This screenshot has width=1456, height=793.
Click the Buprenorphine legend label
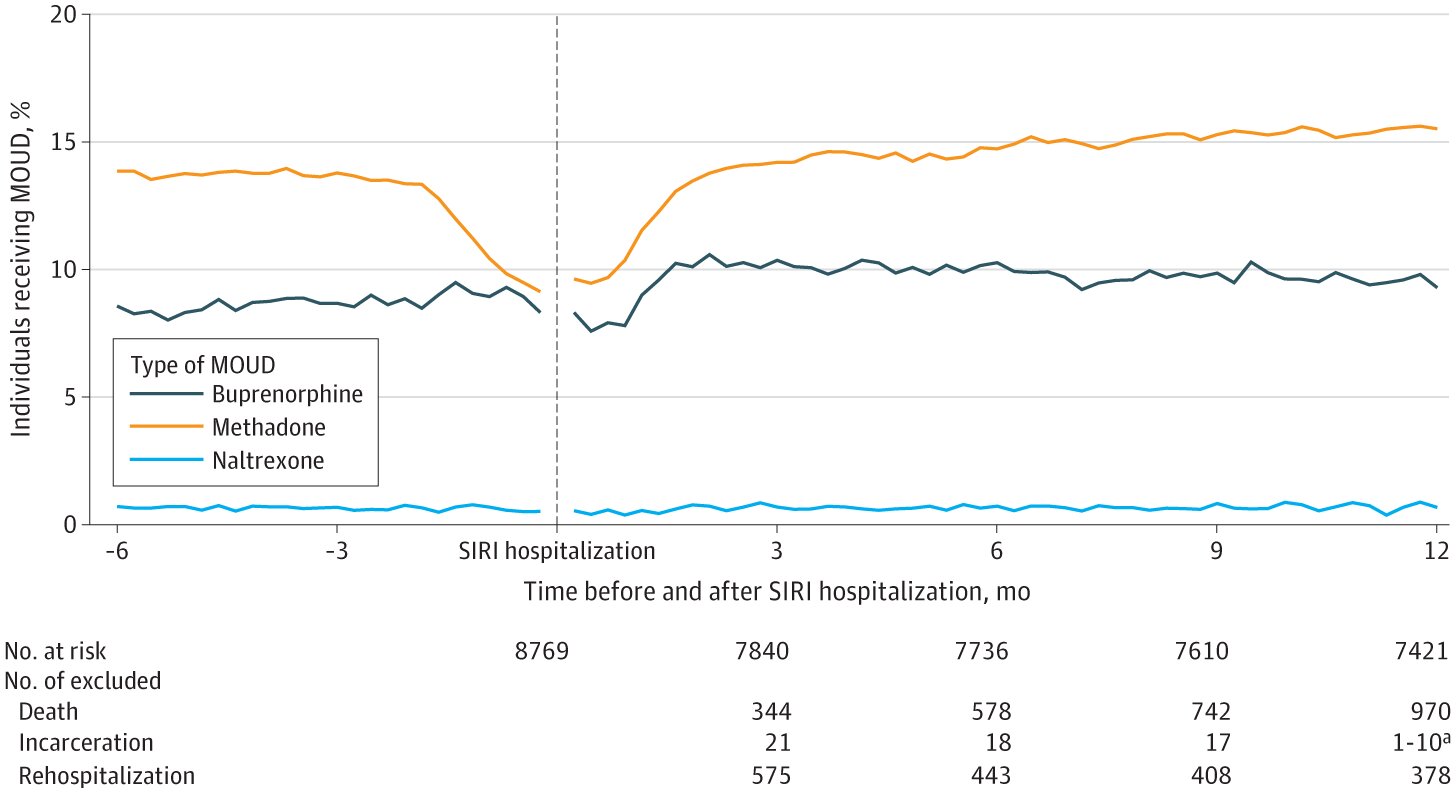[286, 394]
